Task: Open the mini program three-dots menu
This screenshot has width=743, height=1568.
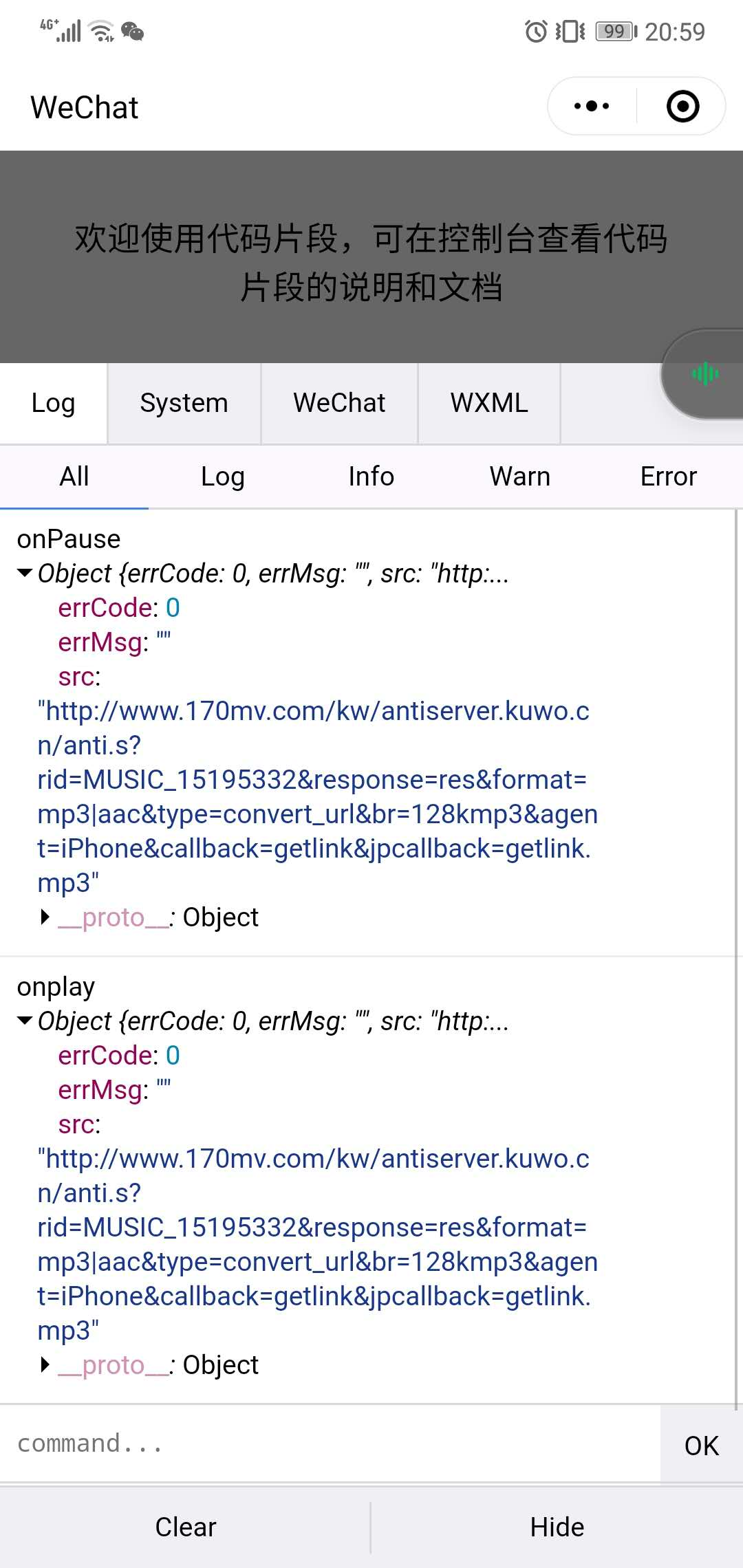Action: 592,106
